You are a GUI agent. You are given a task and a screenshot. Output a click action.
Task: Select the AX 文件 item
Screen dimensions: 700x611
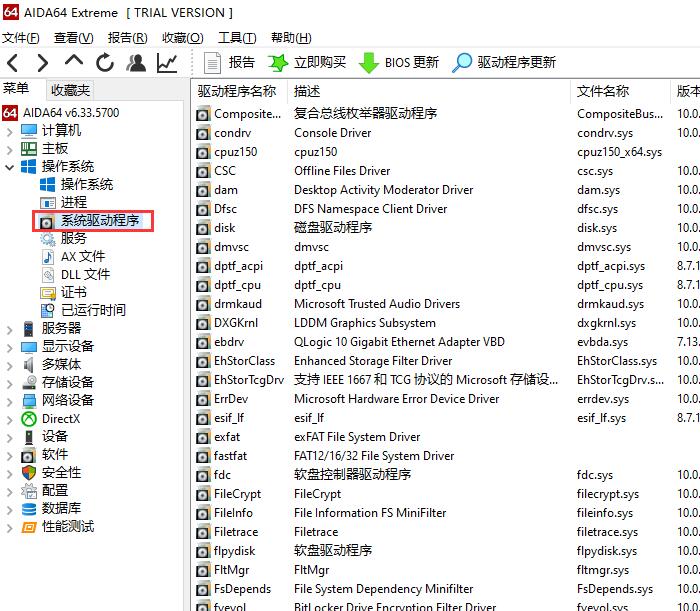coord(83,257)
